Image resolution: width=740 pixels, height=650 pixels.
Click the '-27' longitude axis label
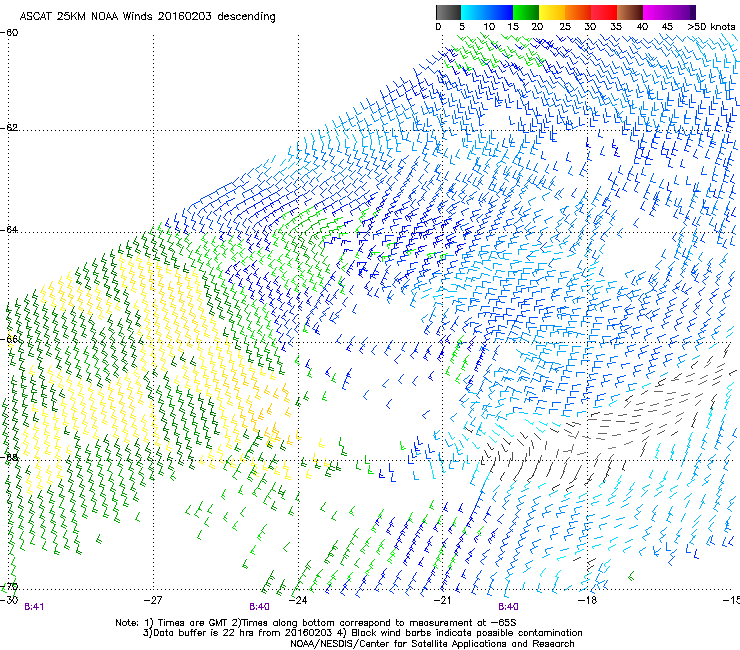(x=153, y=600)
